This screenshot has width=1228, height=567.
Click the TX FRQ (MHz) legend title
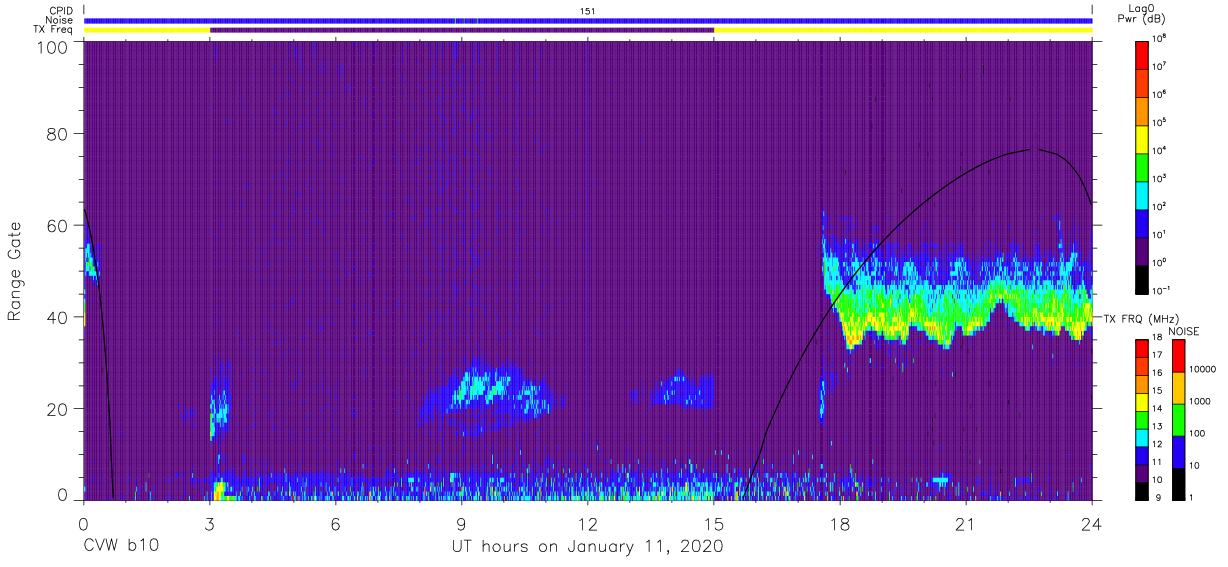click(x=1141, y=318)
